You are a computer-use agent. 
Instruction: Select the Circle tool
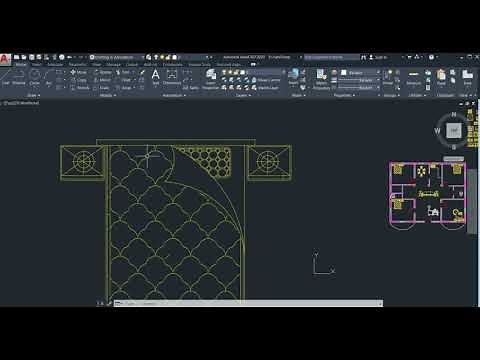tap(35, 77)
